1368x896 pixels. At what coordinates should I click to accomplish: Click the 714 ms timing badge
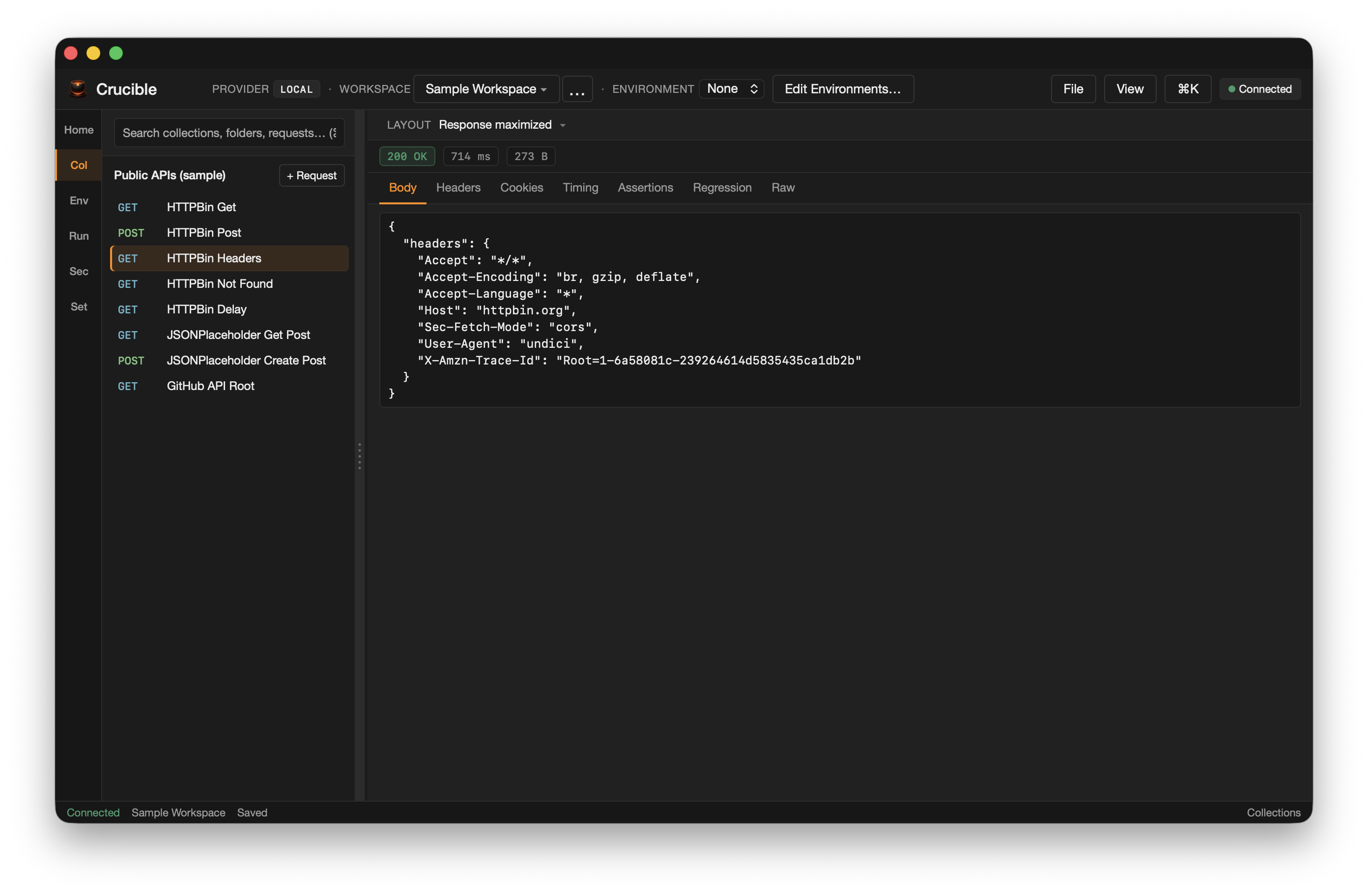click(x=470, y=156)
